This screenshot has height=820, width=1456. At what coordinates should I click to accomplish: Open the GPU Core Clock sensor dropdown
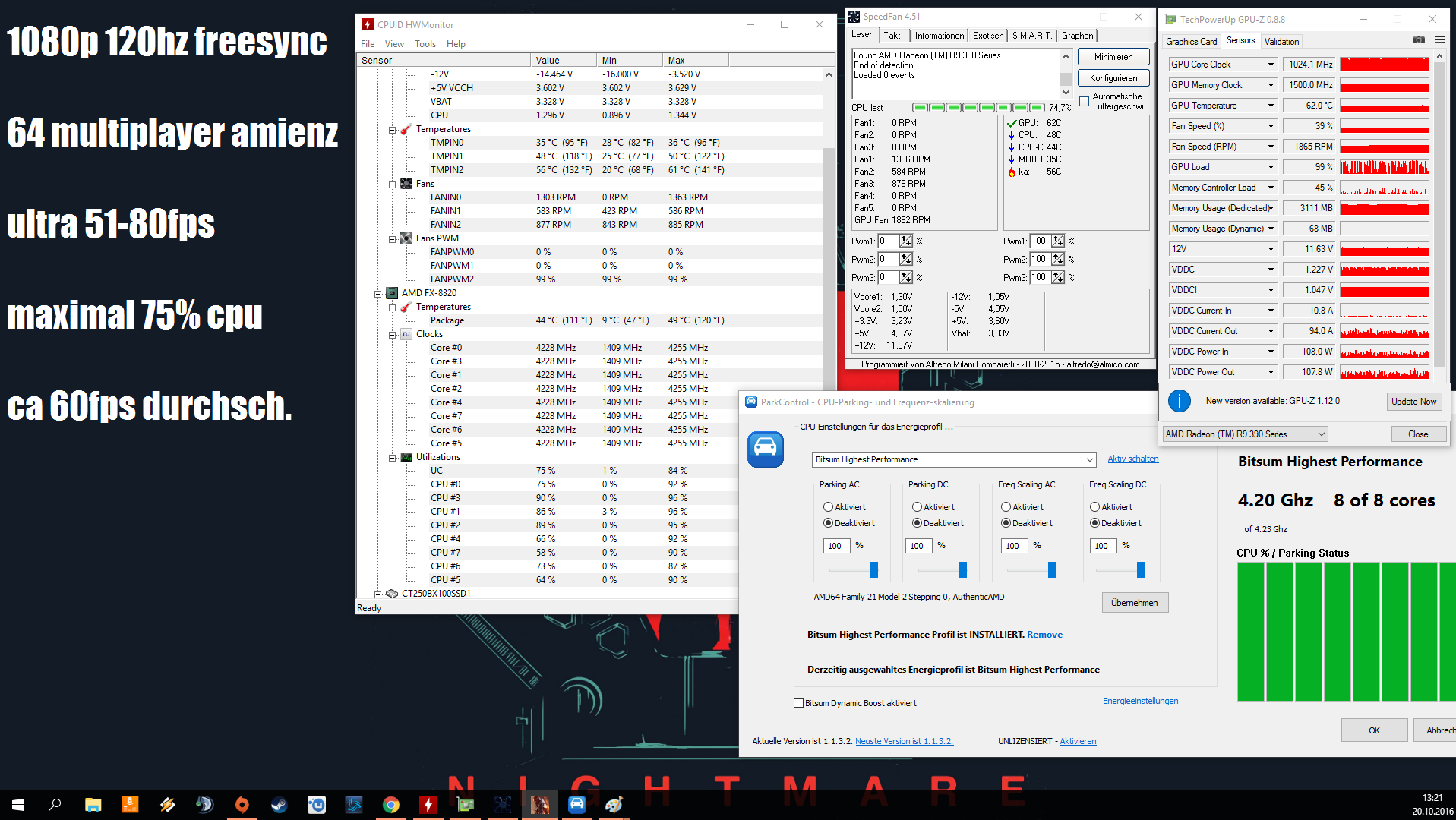point(1271,65)
